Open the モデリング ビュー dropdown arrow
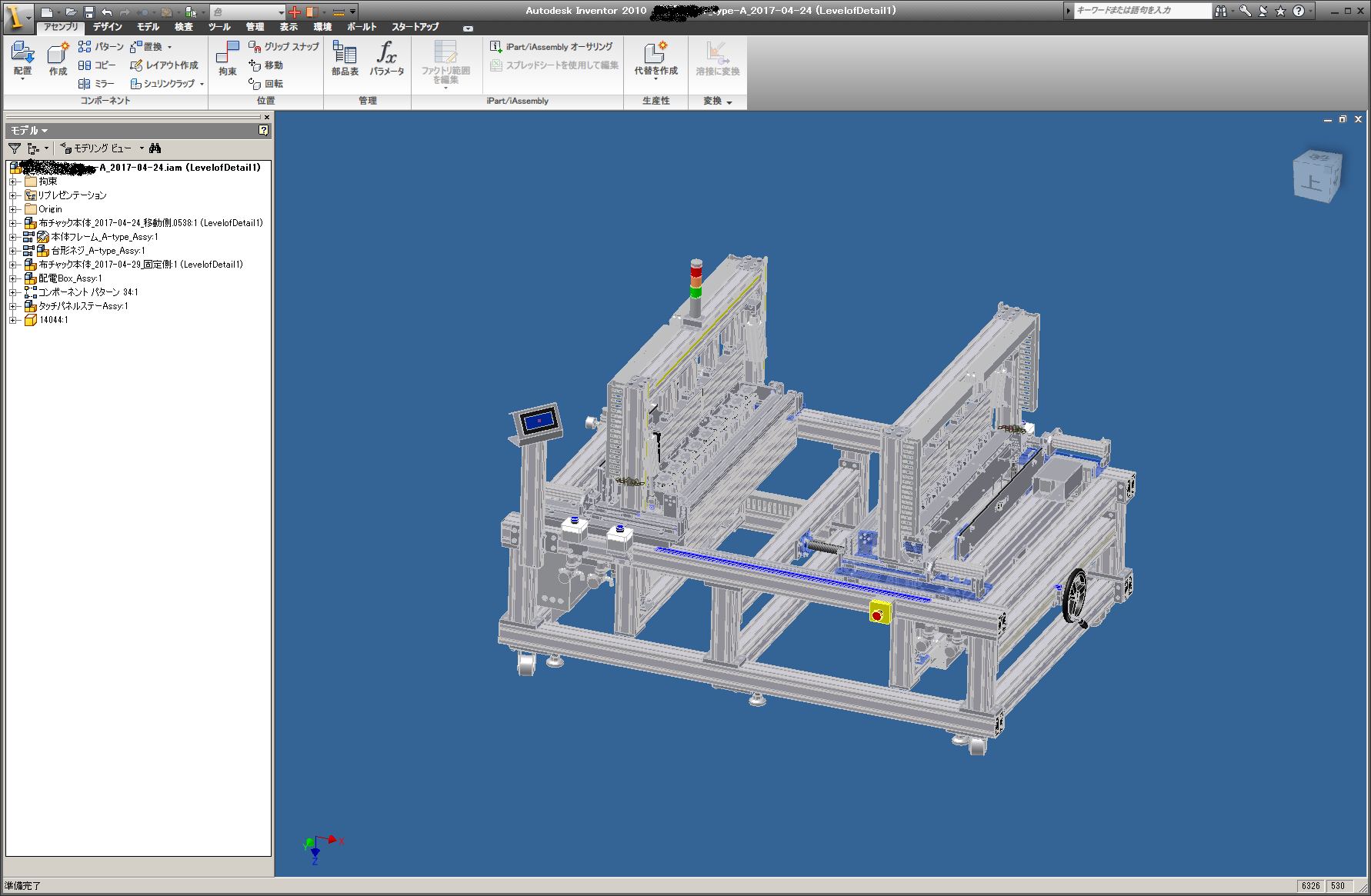This screenshot has width=1371, height=896. coord(142,148)
